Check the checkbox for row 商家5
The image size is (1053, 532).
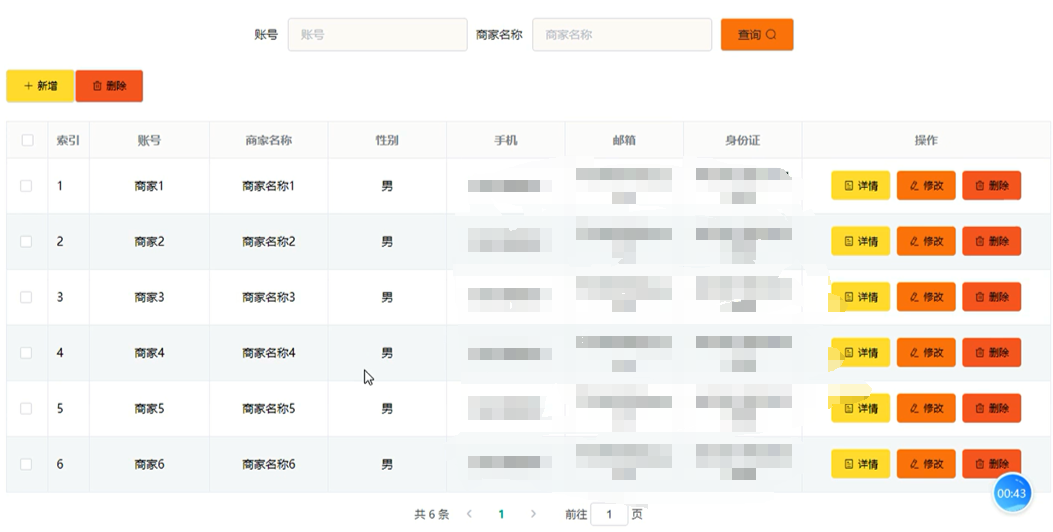(26, 408)
